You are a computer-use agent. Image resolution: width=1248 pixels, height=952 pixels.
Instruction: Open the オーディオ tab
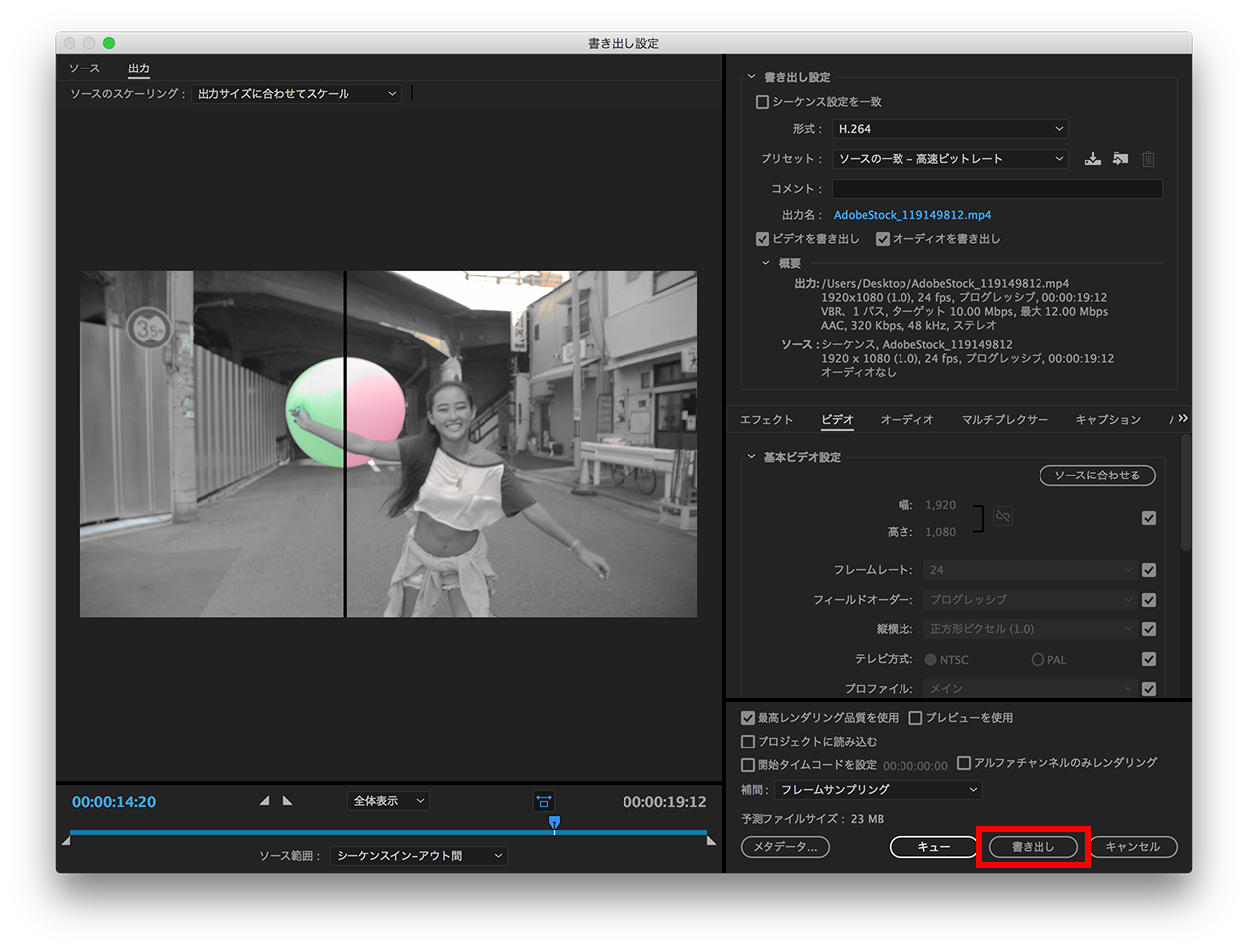point(907,420)
